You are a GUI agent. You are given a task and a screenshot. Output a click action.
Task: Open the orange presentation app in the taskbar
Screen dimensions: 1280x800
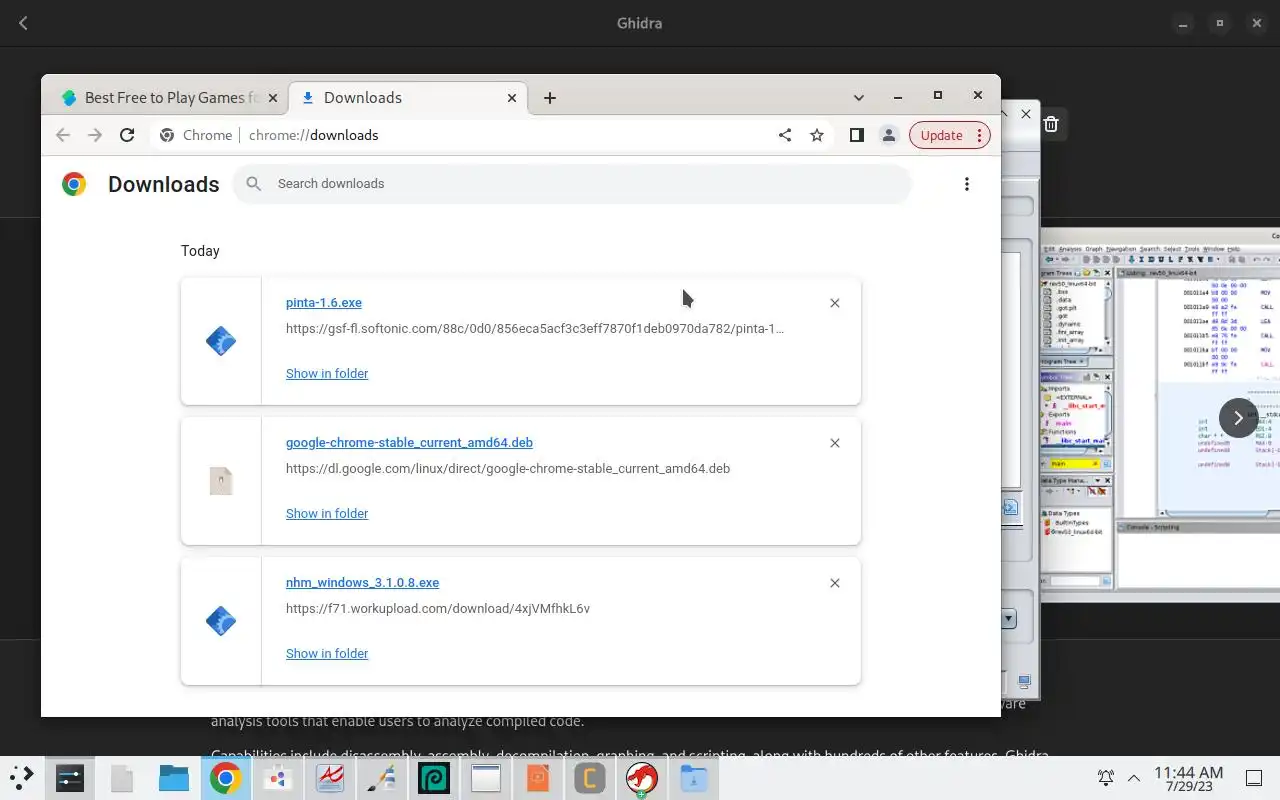[x=538, y=778]
